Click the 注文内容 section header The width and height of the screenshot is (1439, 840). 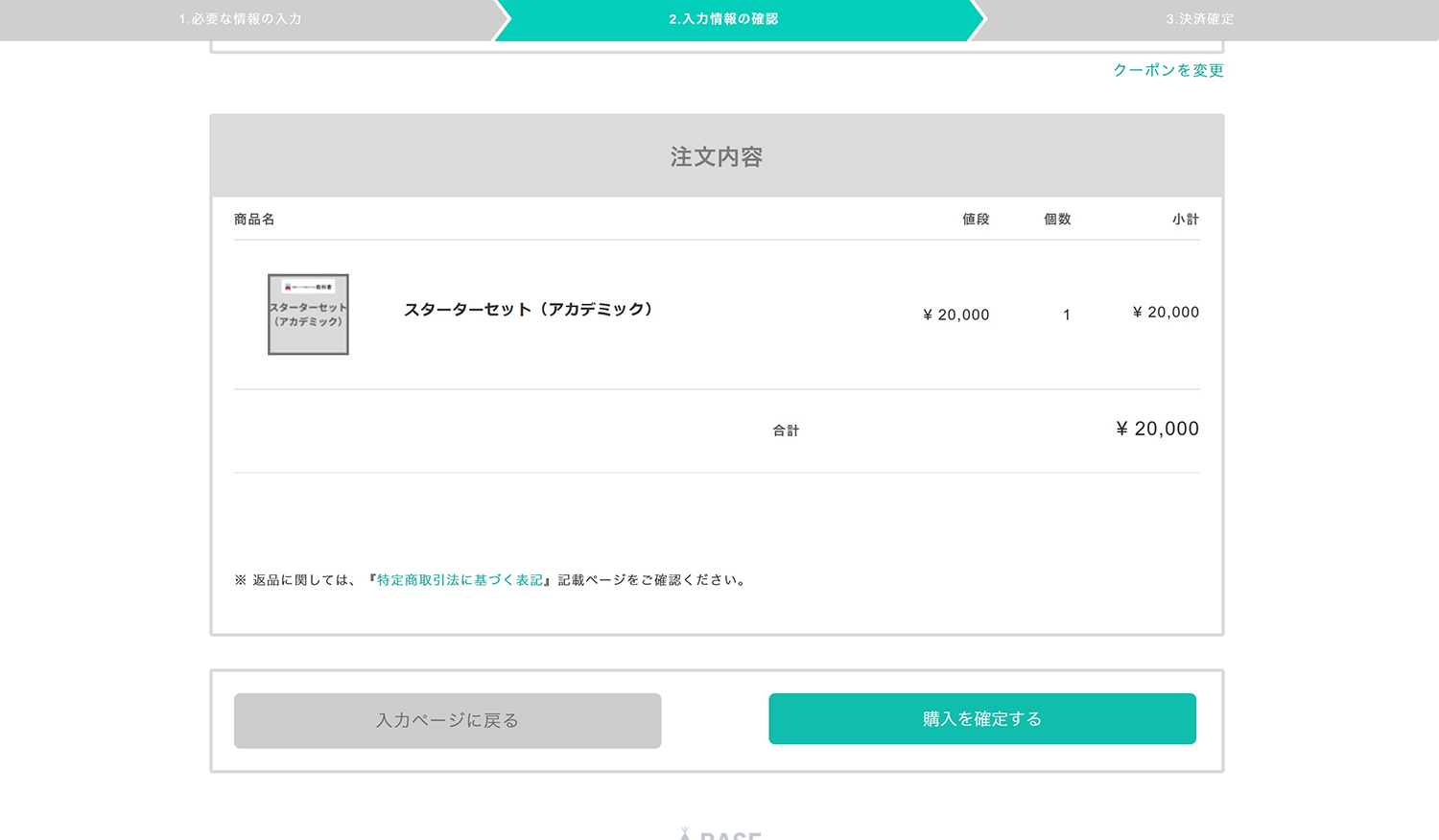[717, 156]
